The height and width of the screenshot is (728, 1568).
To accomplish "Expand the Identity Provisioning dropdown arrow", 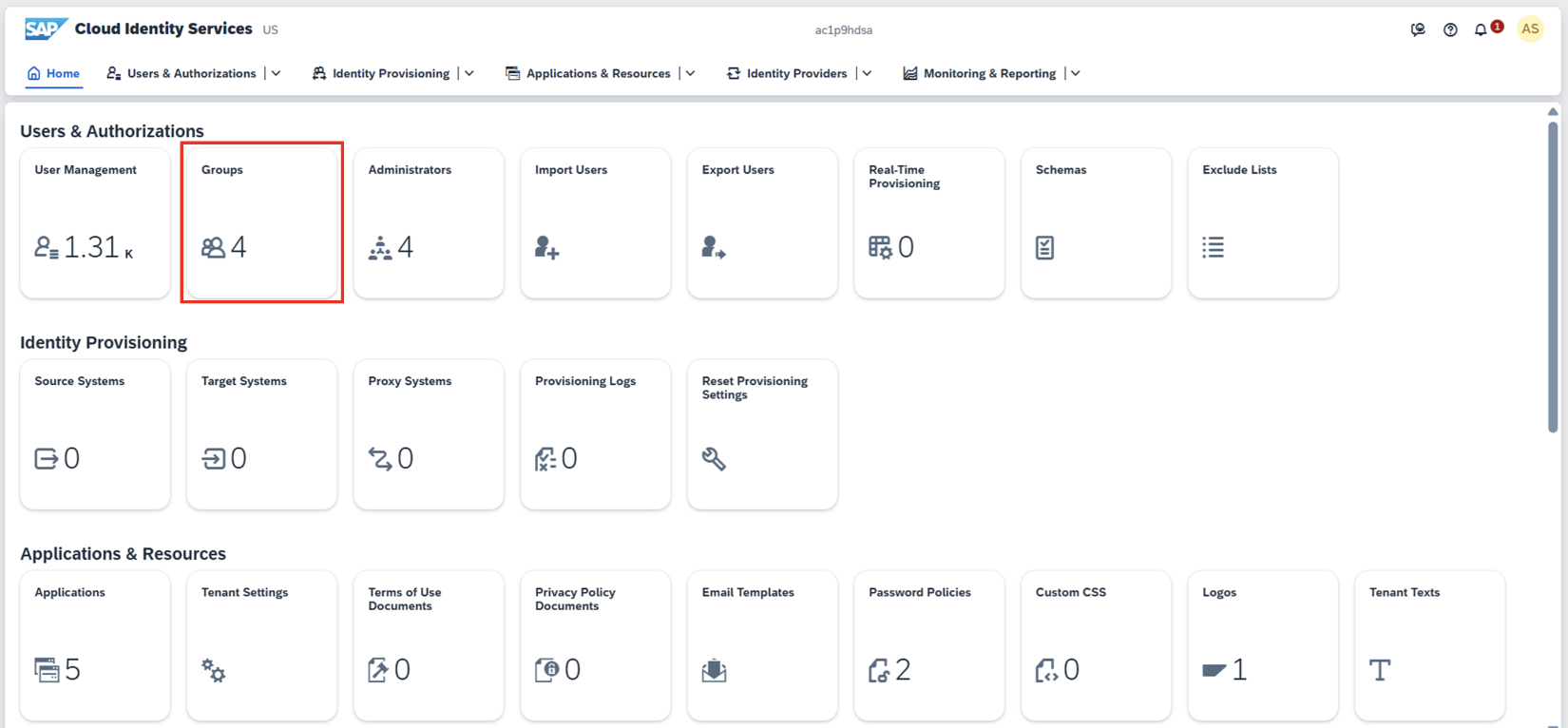I will tap(469, 73).
